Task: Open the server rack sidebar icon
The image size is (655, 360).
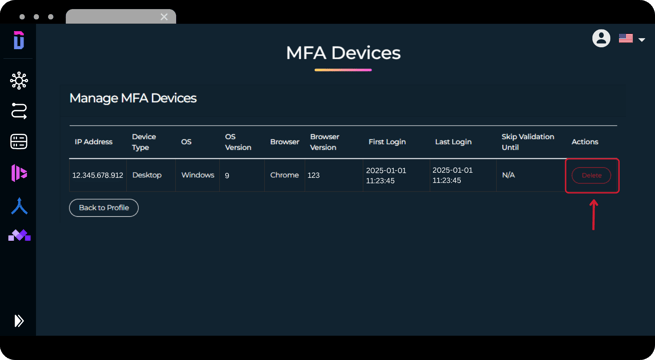Action: (19, 142)
